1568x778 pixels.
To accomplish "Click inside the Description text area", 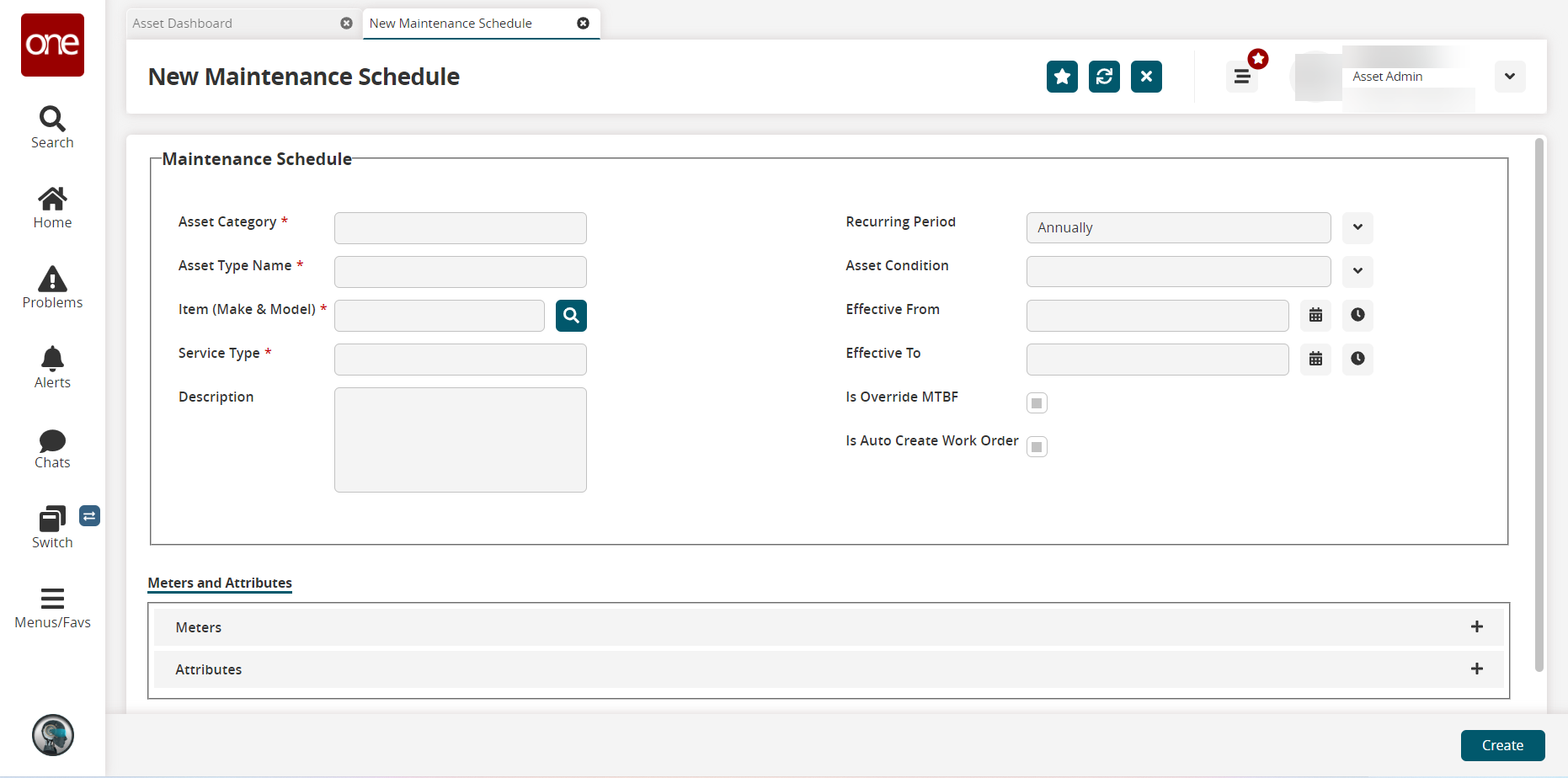I will coord(461,440).
